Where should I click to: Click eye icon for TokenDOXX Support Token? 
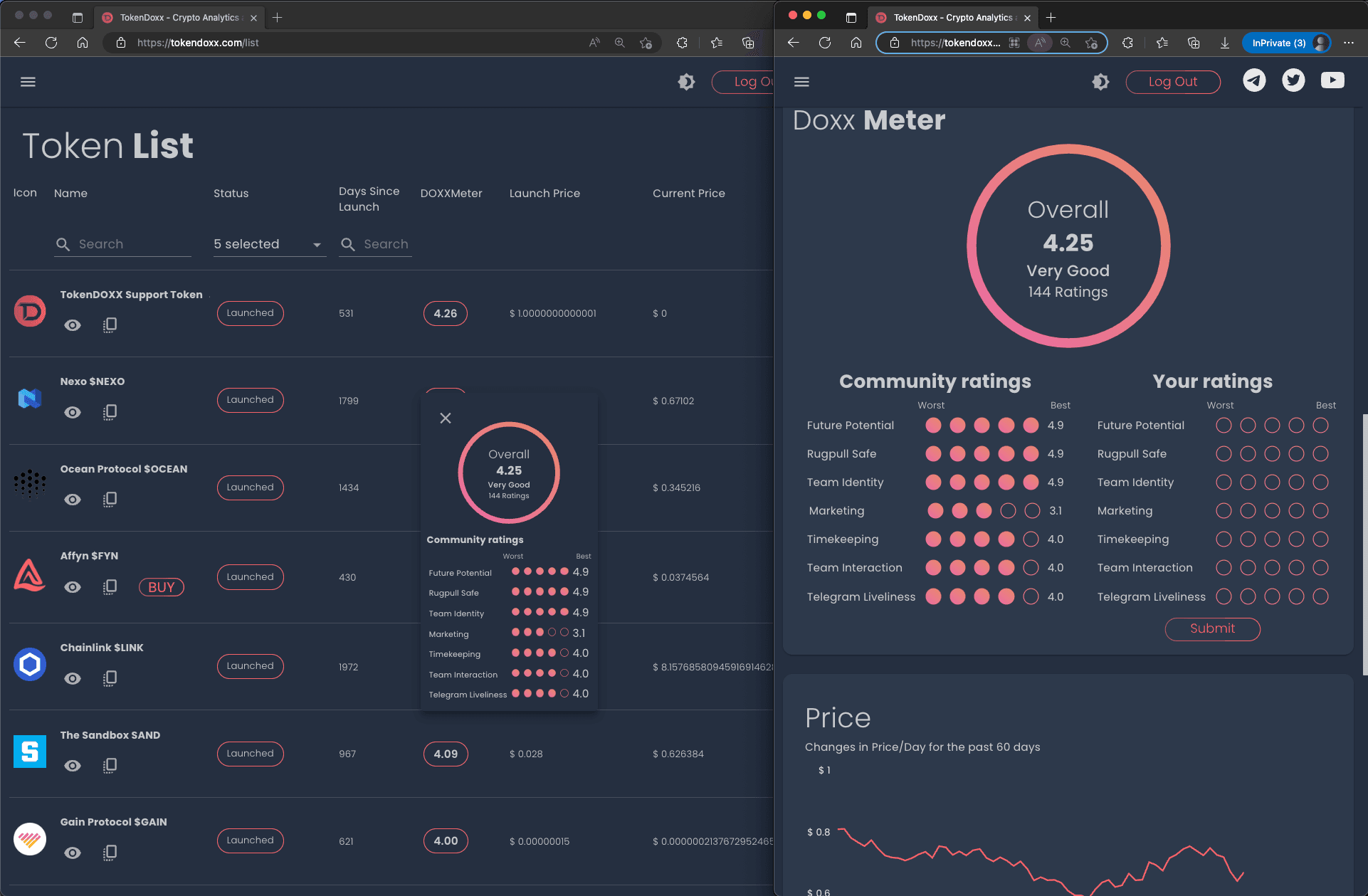click(73, 325)
